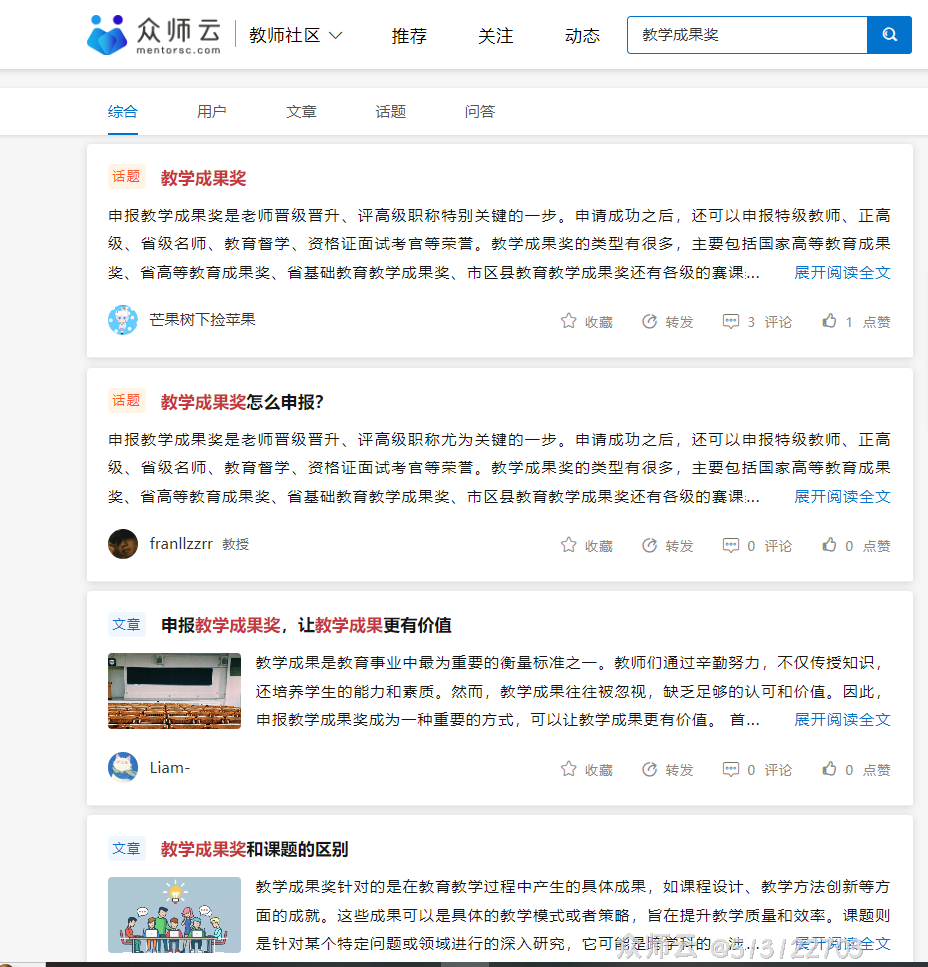
Task: Switch to the 问答 Q&A tab
Action: pyautogui.click(x=480, y=111)
